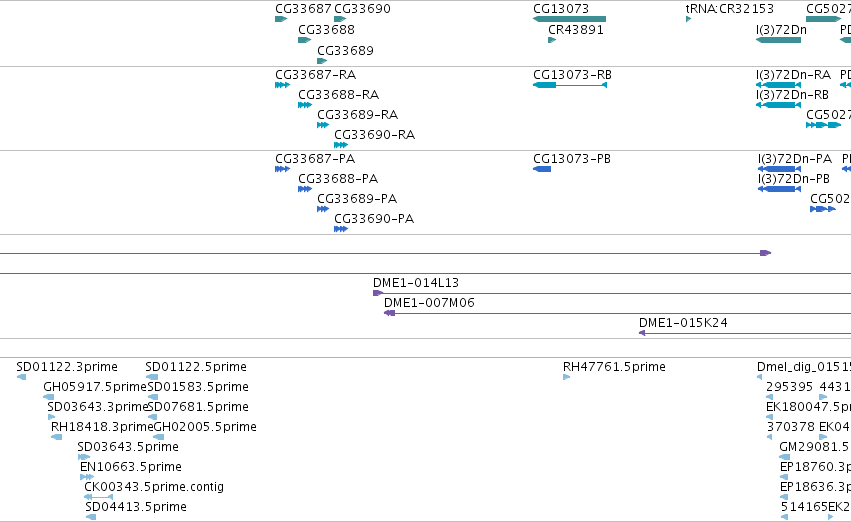Select the CG33690 gene label
The width and height of the screenshot is (851, 522).
pyautogui.click(x=362, y=9)
